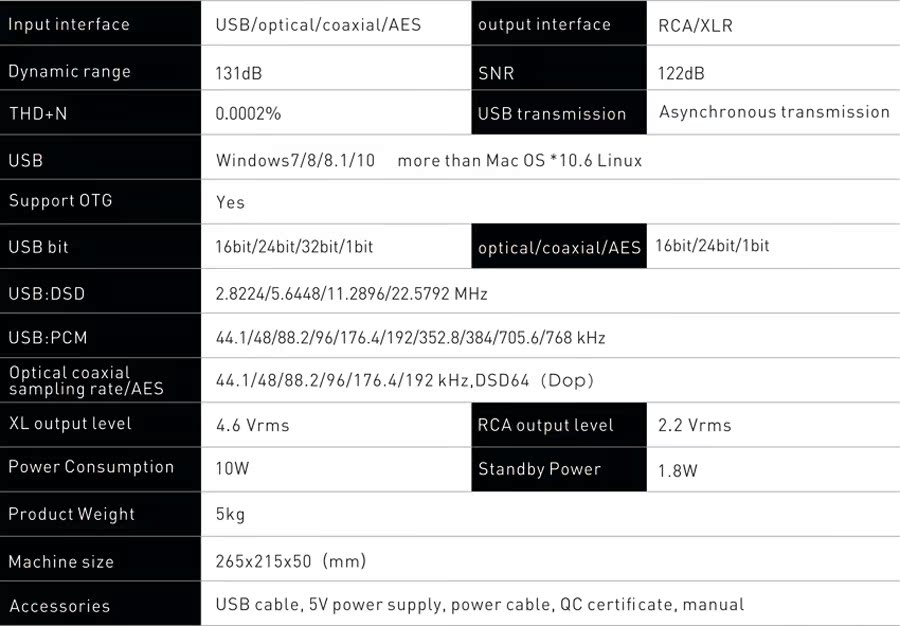Click the XL output level label
900x626 pixels.
point(70,424)
